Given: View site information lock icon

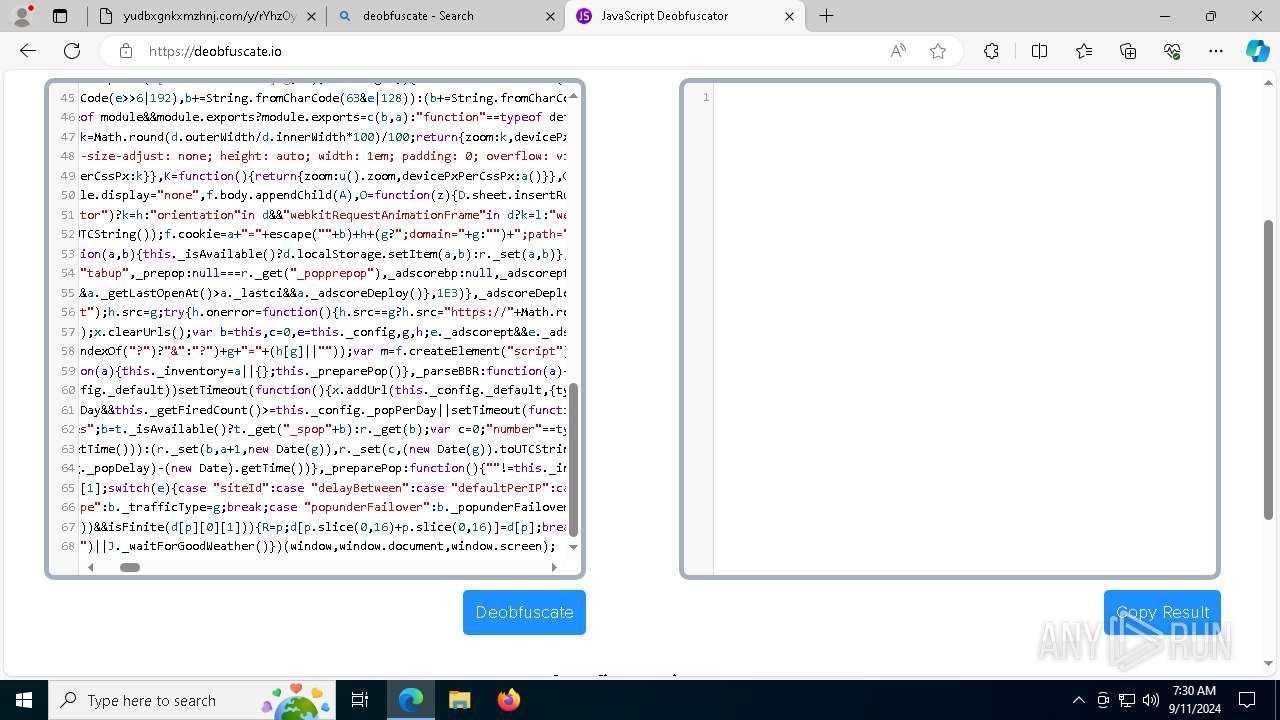Looking at the screenshot, I should [x=125, y=51].
